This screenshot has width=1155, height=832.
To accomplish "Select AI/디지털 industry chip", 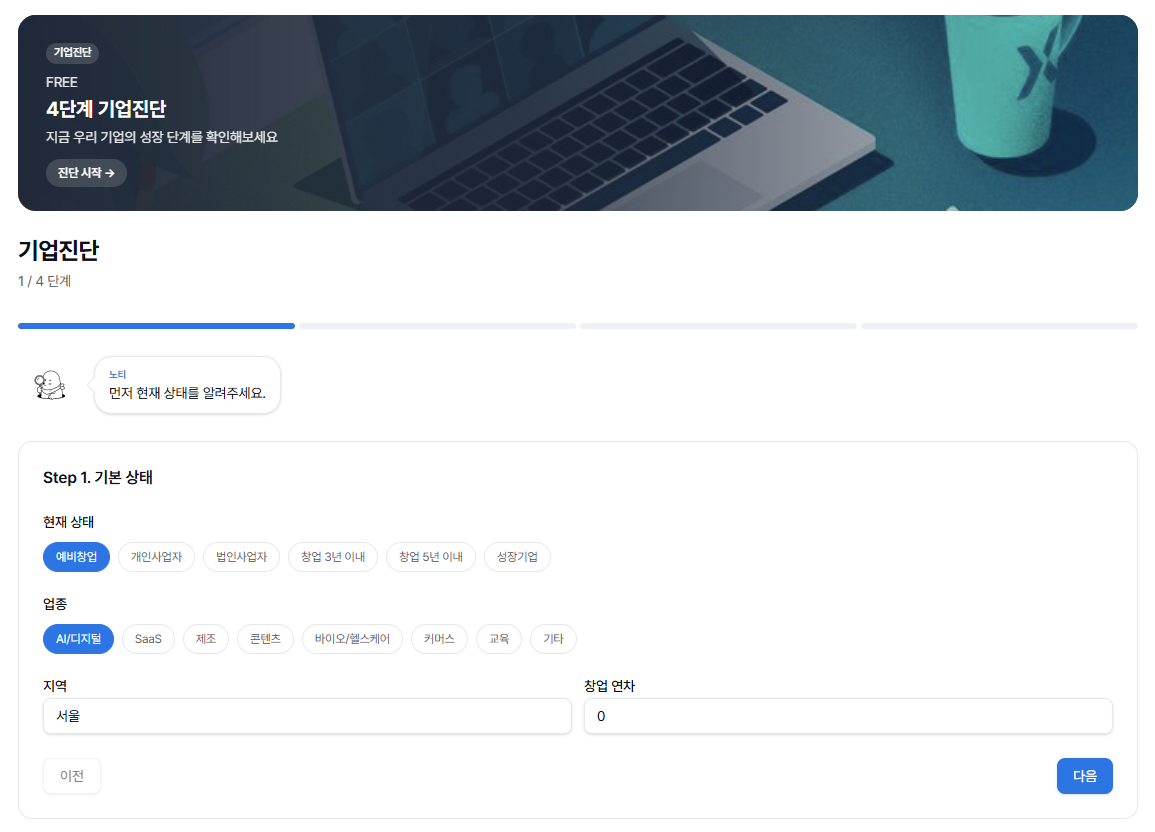I will 79,638.
